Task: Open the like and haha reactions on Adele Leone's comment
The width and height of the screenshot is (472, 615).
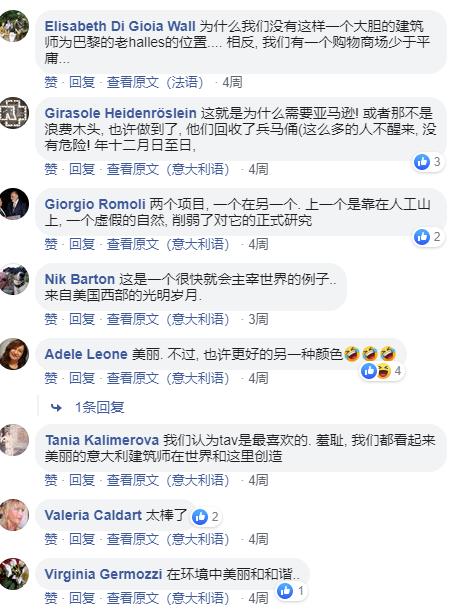Action: click(381, 371)
